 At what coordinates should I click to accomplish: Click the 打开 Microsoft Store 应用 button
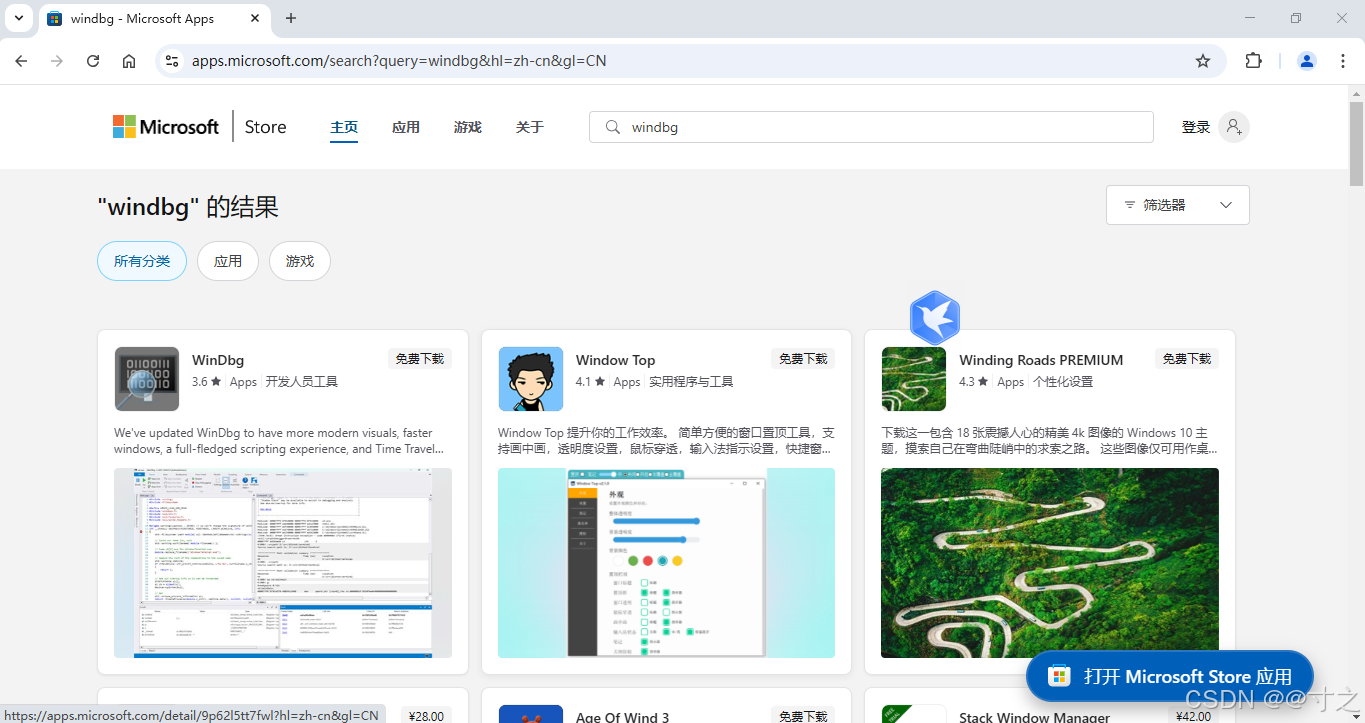coord(1169,675)
